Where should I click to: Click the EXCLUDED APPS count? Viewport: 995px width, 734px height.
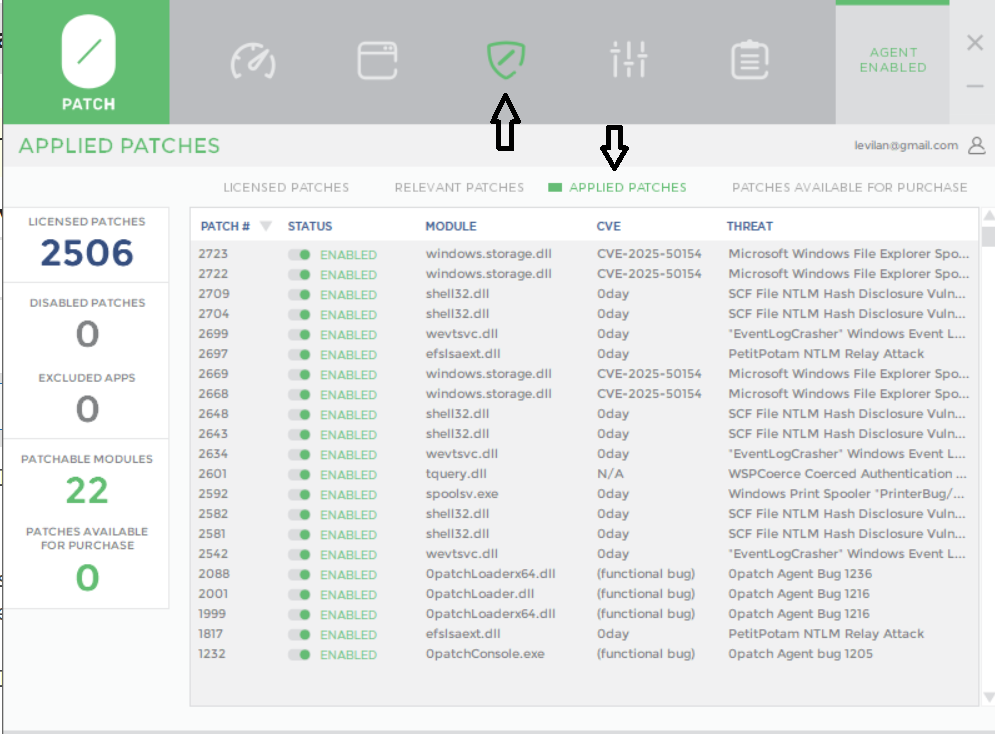point(88,409)
